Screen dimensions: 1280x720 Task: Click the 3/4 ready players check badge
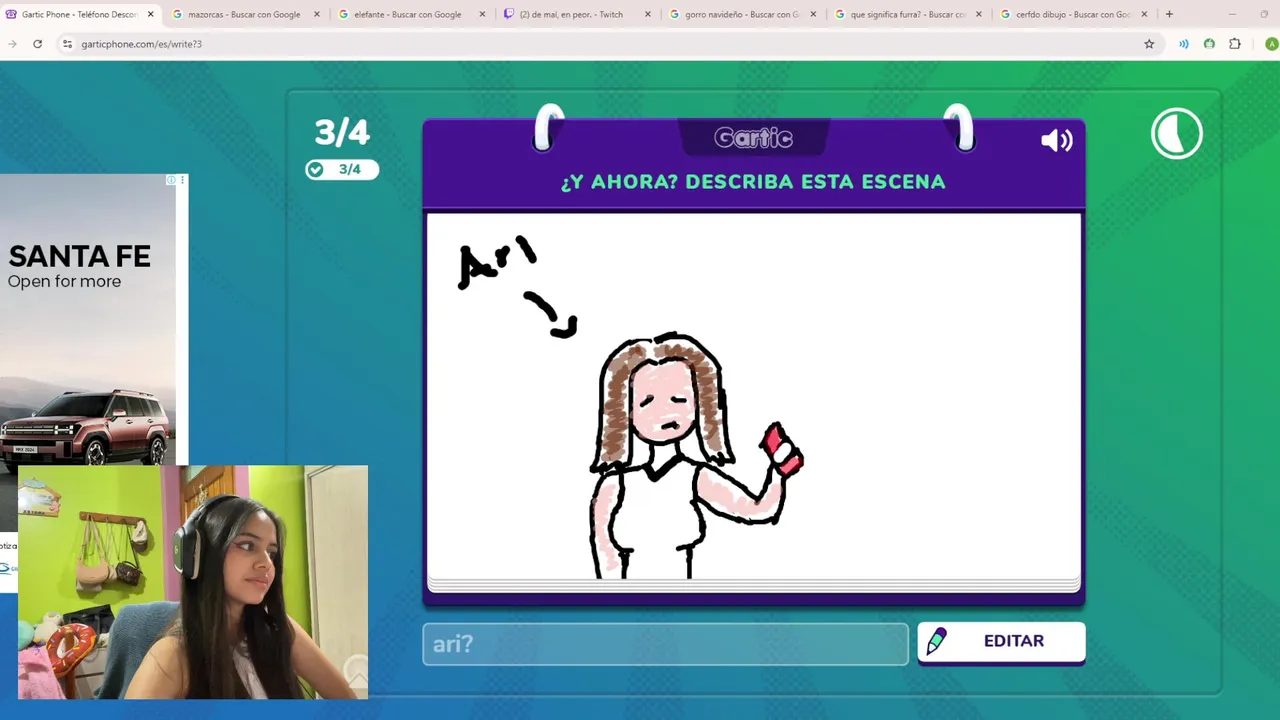342,169
